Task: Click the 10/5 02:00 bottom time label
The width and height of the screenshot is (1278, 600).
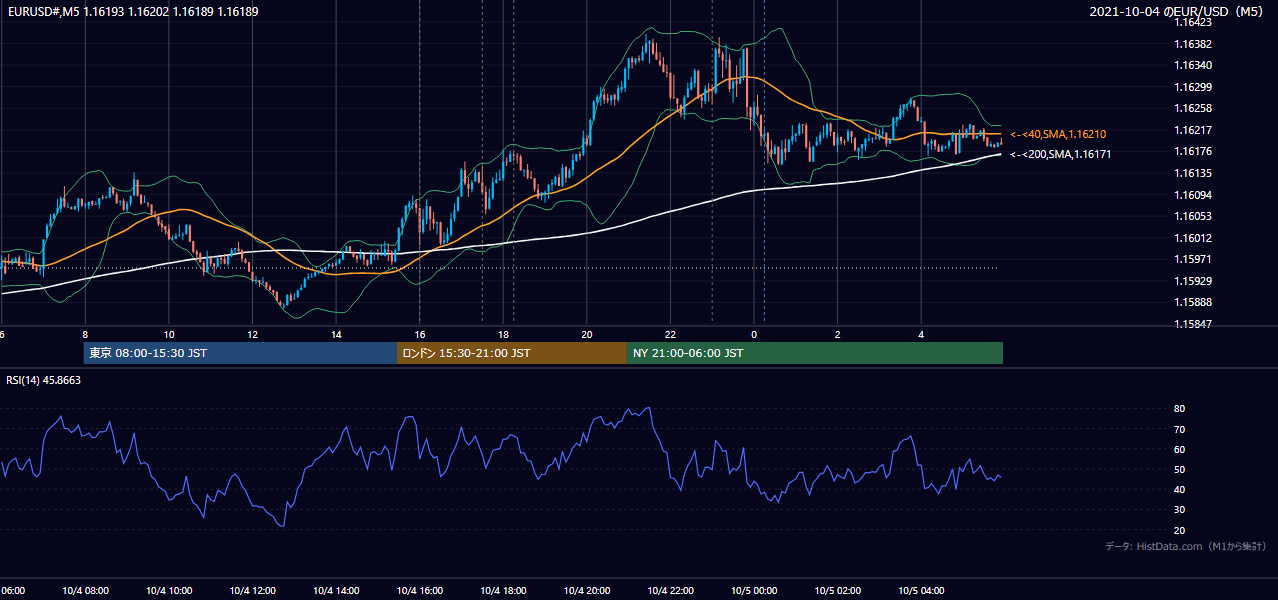Action: click(x=838, y=591)
